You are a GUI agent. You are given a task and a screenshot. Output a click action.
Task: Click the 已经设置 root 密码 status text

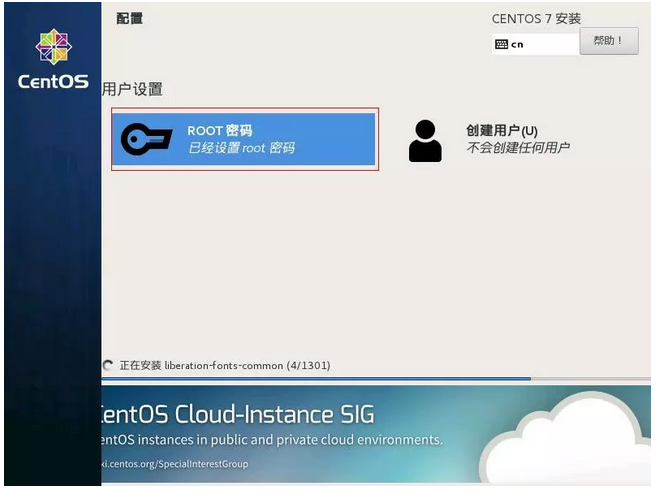(241, 148)
